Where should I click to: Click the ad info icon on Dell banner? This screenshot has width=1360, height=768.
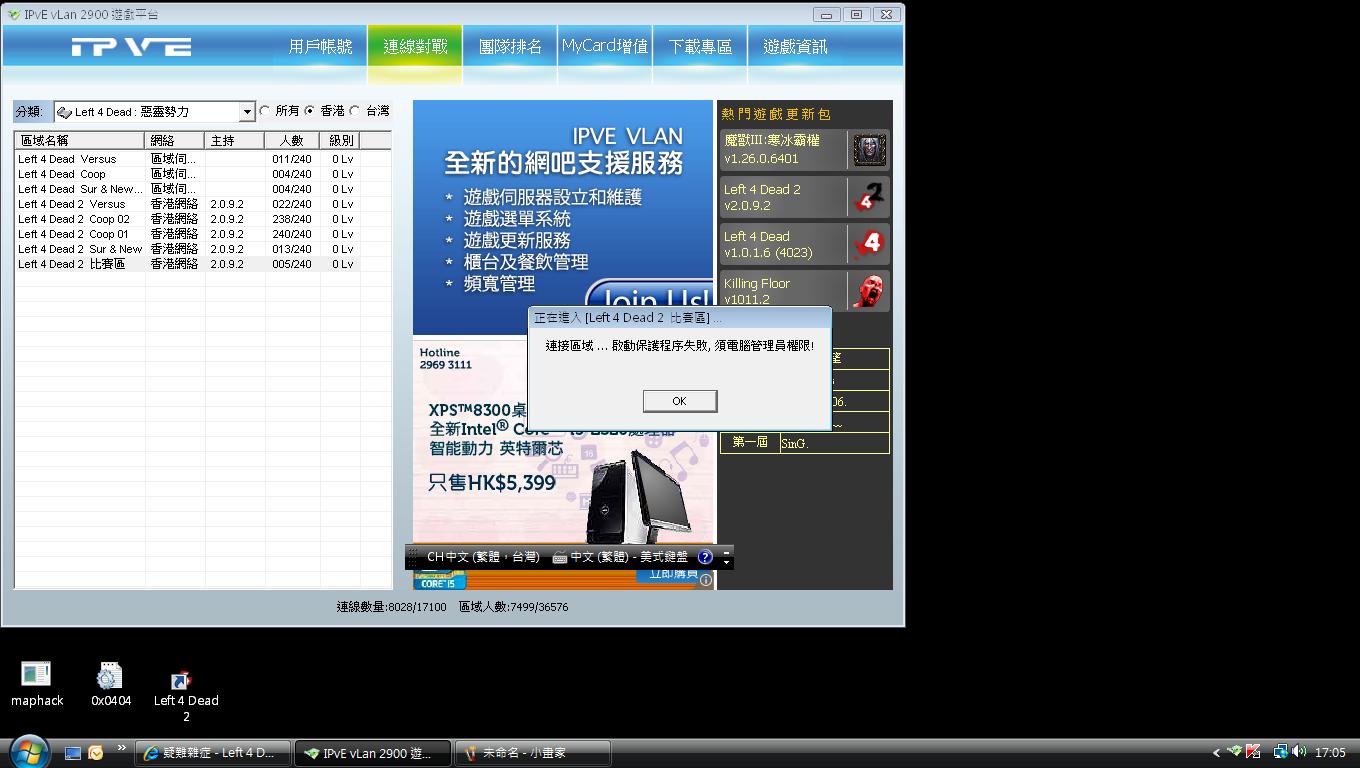[x=706, y=580]
